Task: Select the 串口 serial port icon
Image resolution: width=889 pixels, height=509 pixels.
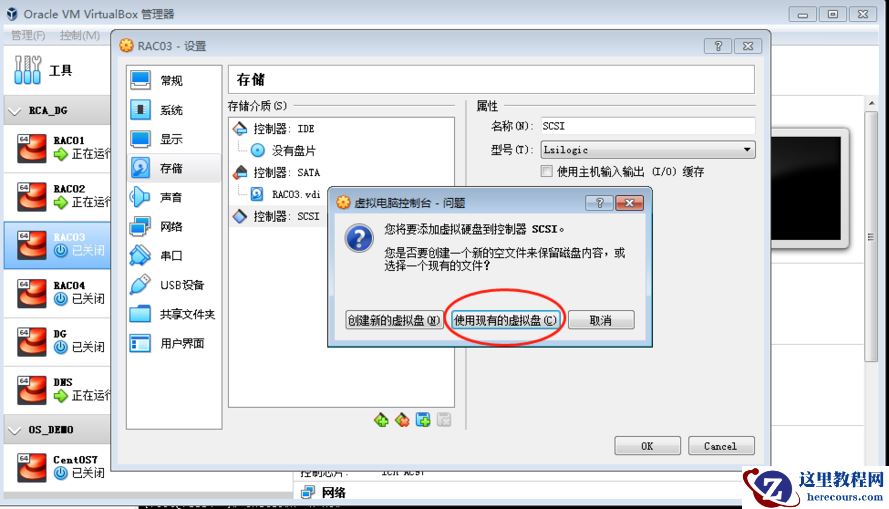Action: (140, 255)
